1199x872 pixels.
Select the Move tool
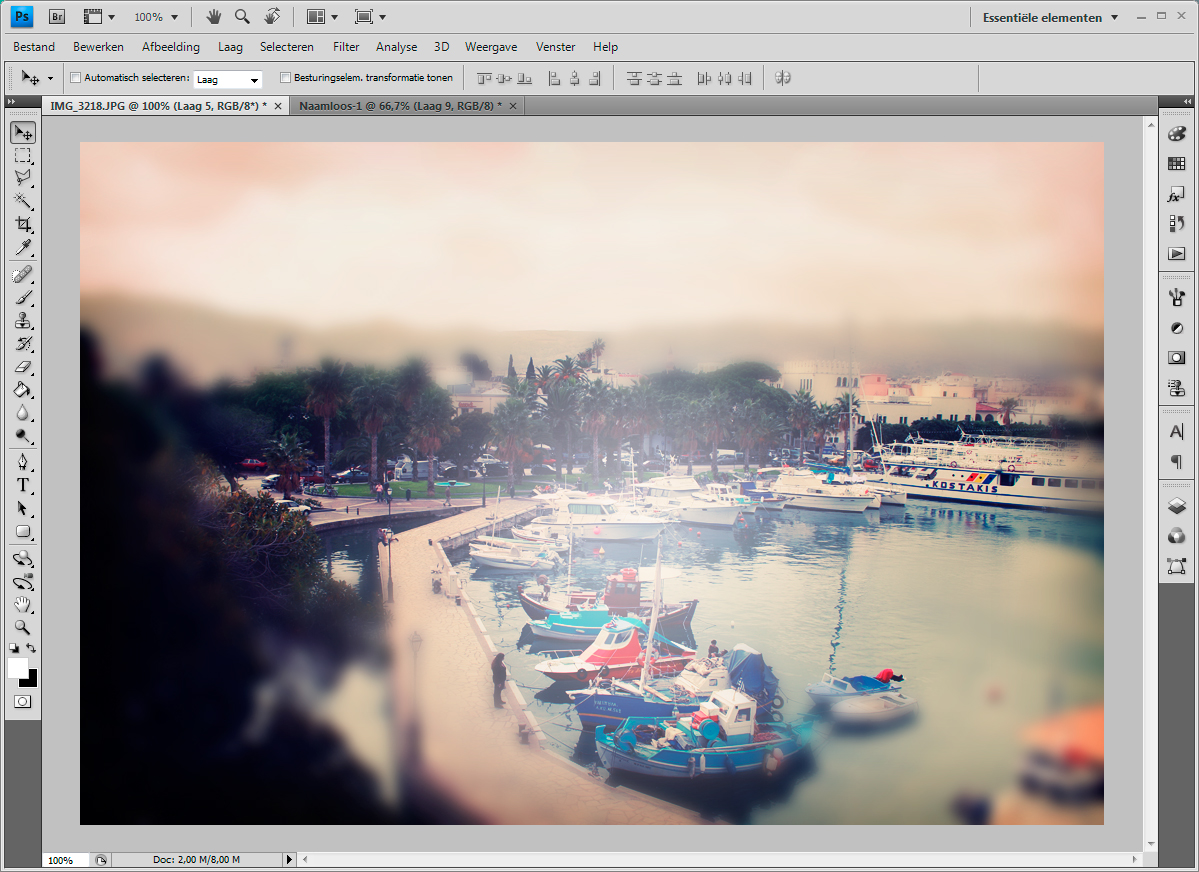point(23,133)
